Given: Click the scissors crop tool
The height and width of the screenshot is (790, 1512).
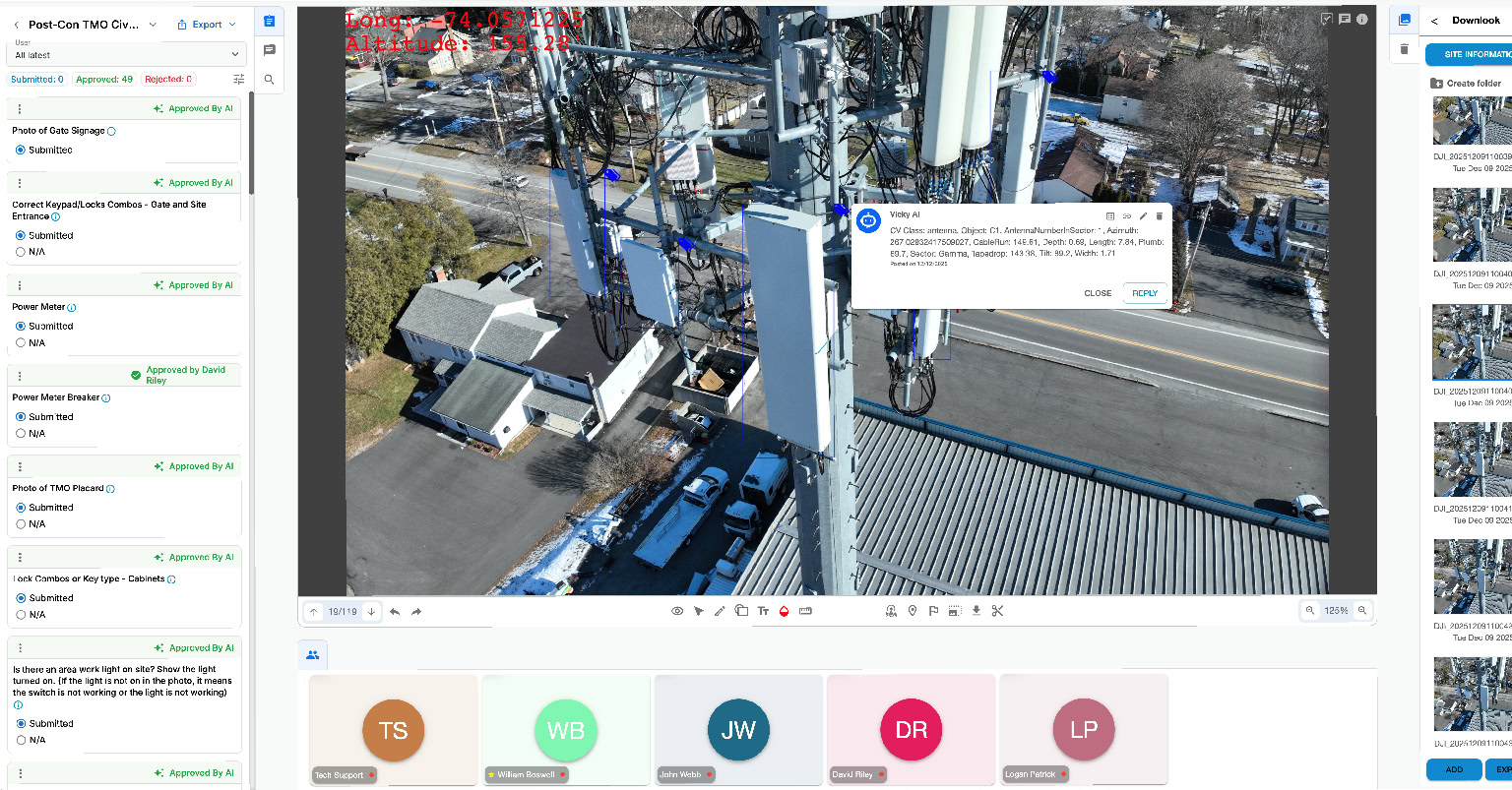Looking at the screenshot, I should [997, 611].
